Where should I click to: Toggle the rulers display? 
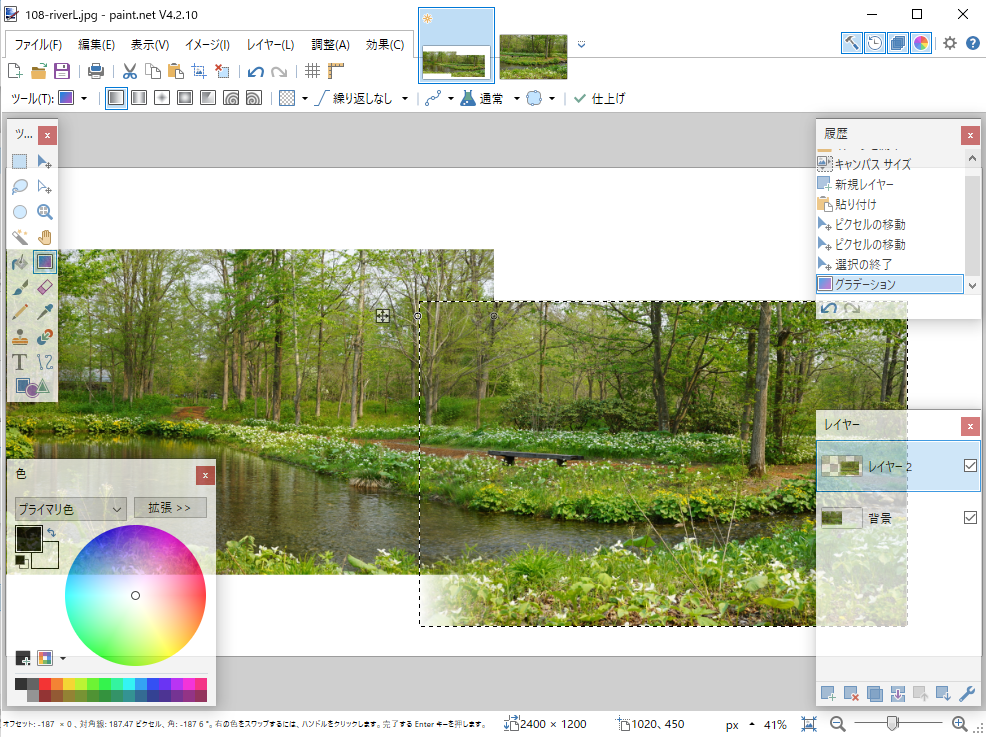(336, 71)
